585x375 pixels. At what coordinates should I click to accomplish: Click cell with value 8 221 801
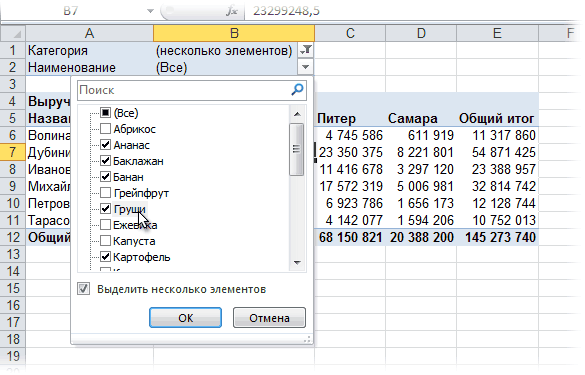pyautogui.click(x=421, y=152)
